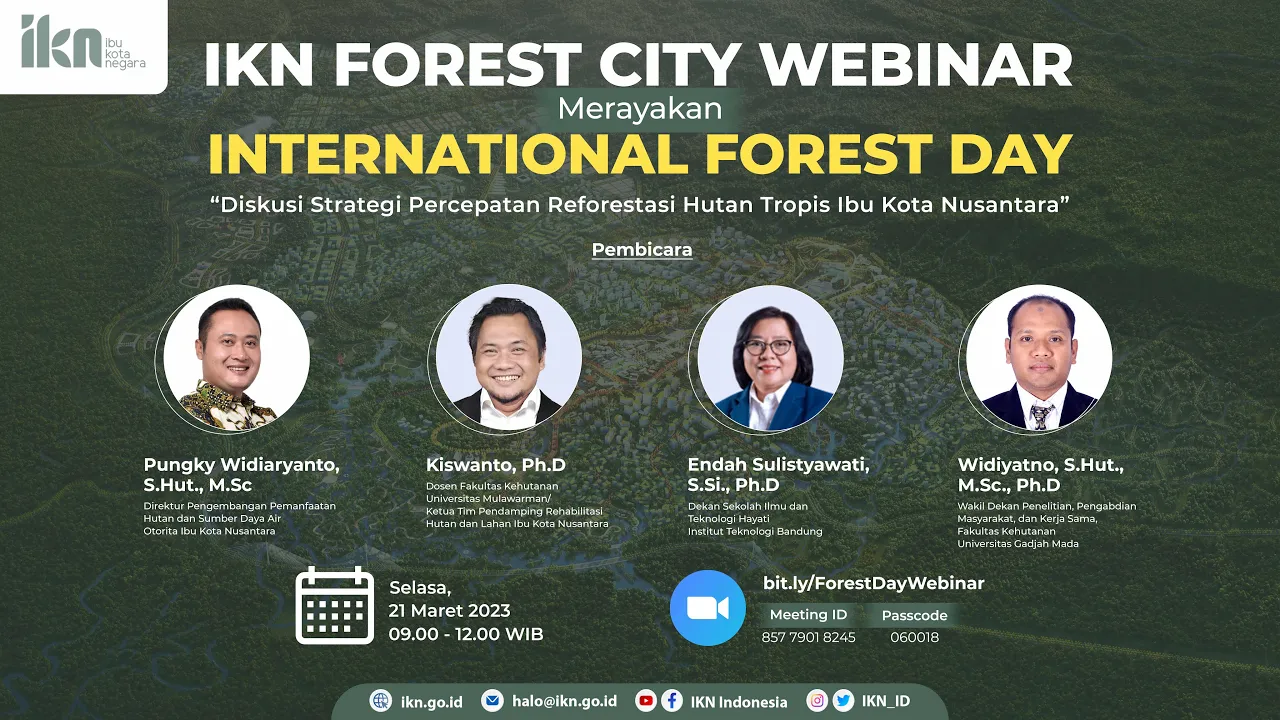Image resolution: width=1280 pixels, height=720 pixels.
Task: Click the blue Zoom camera icon
Action: coord(707,608)
